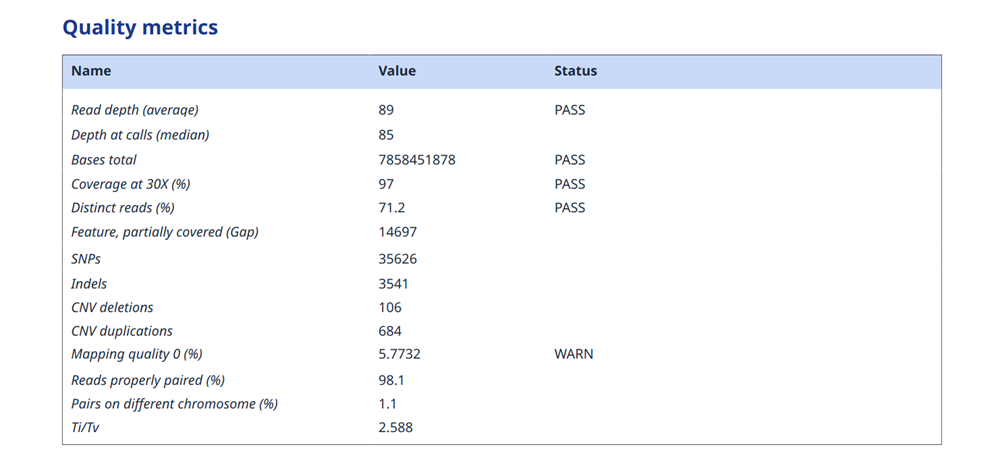Viewport: 1004px width, 455px height.
Task: Select the Feature, partially covered (Gap) label
Action: pyautogui.click(x=165, y=232)
